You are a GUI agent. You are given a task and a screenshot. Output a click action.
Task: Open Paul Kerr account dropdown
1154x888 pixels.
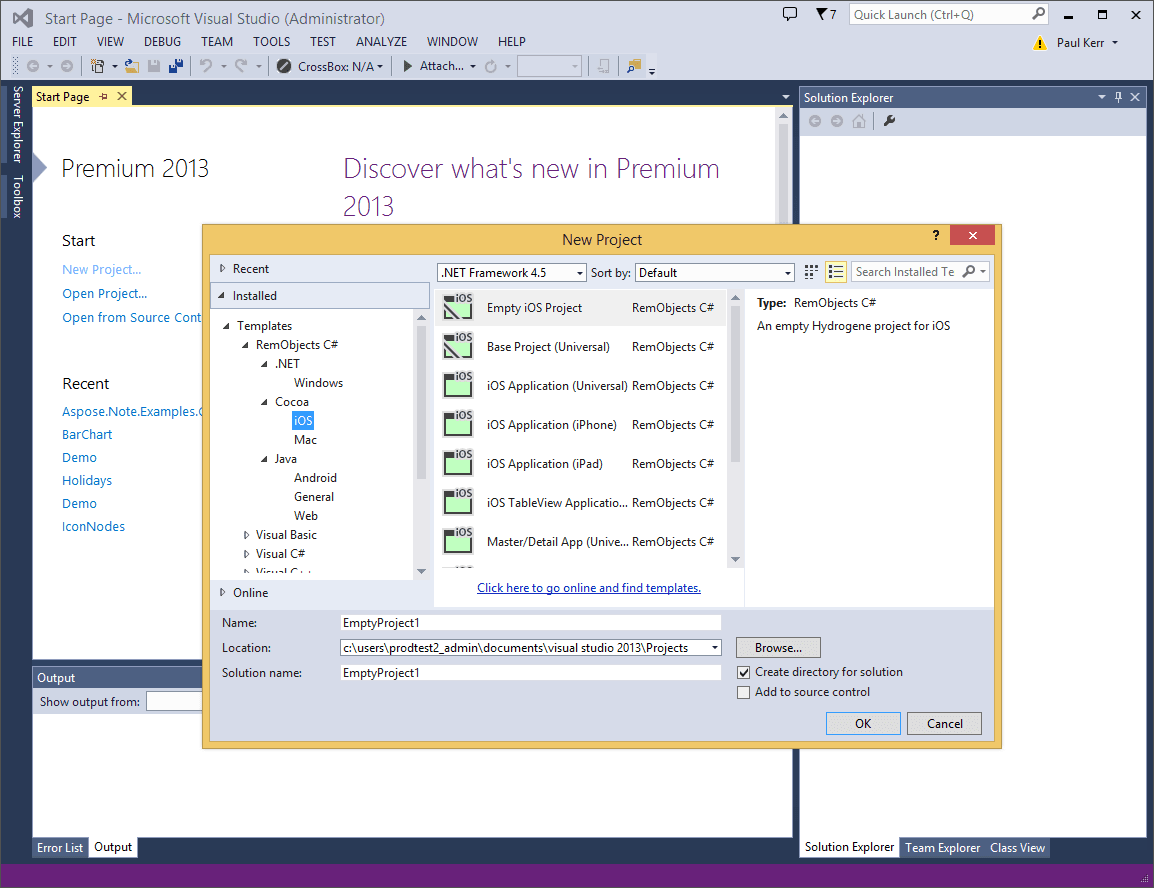click(1087, 43)
